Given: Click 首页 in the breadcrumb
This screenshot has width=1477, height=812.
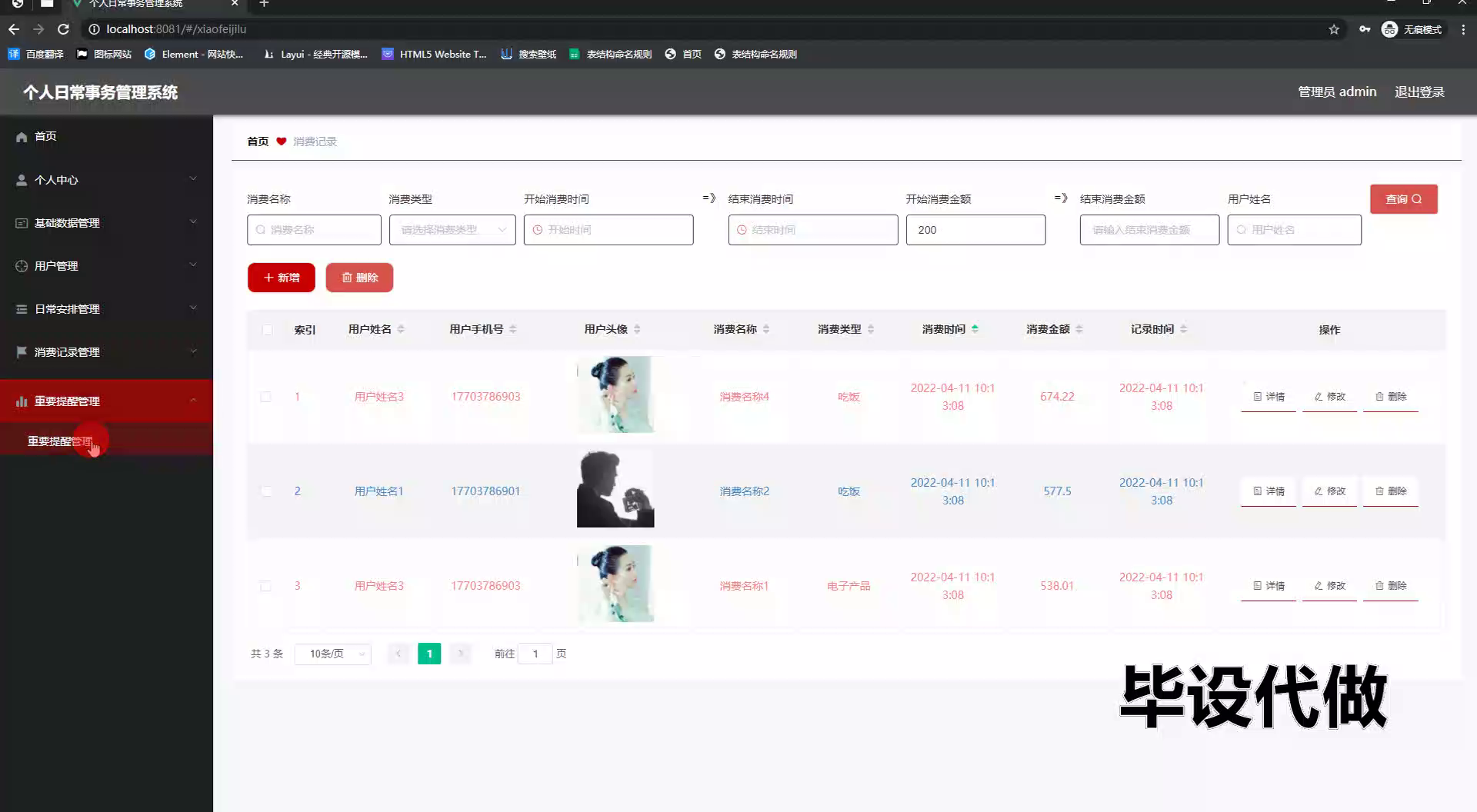Looking at the screenshot, I should [x=258, y=141].
